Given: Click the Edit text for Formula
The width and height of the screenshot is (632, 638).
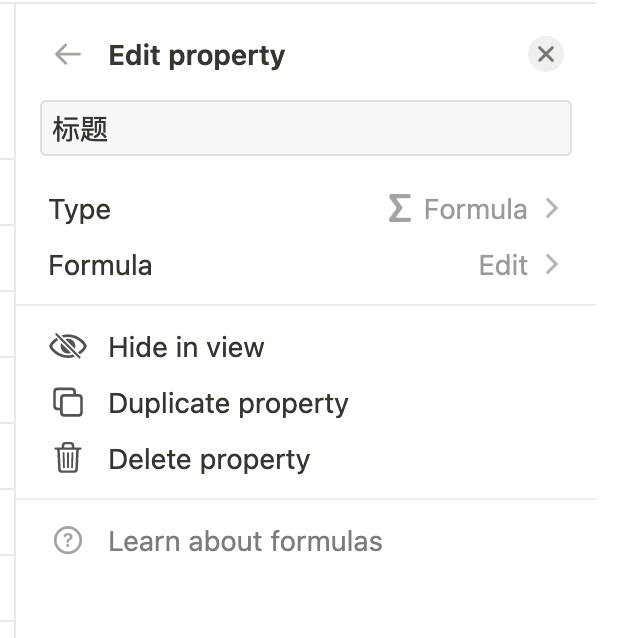Looking at the screenshot, I should pos(503,266).
